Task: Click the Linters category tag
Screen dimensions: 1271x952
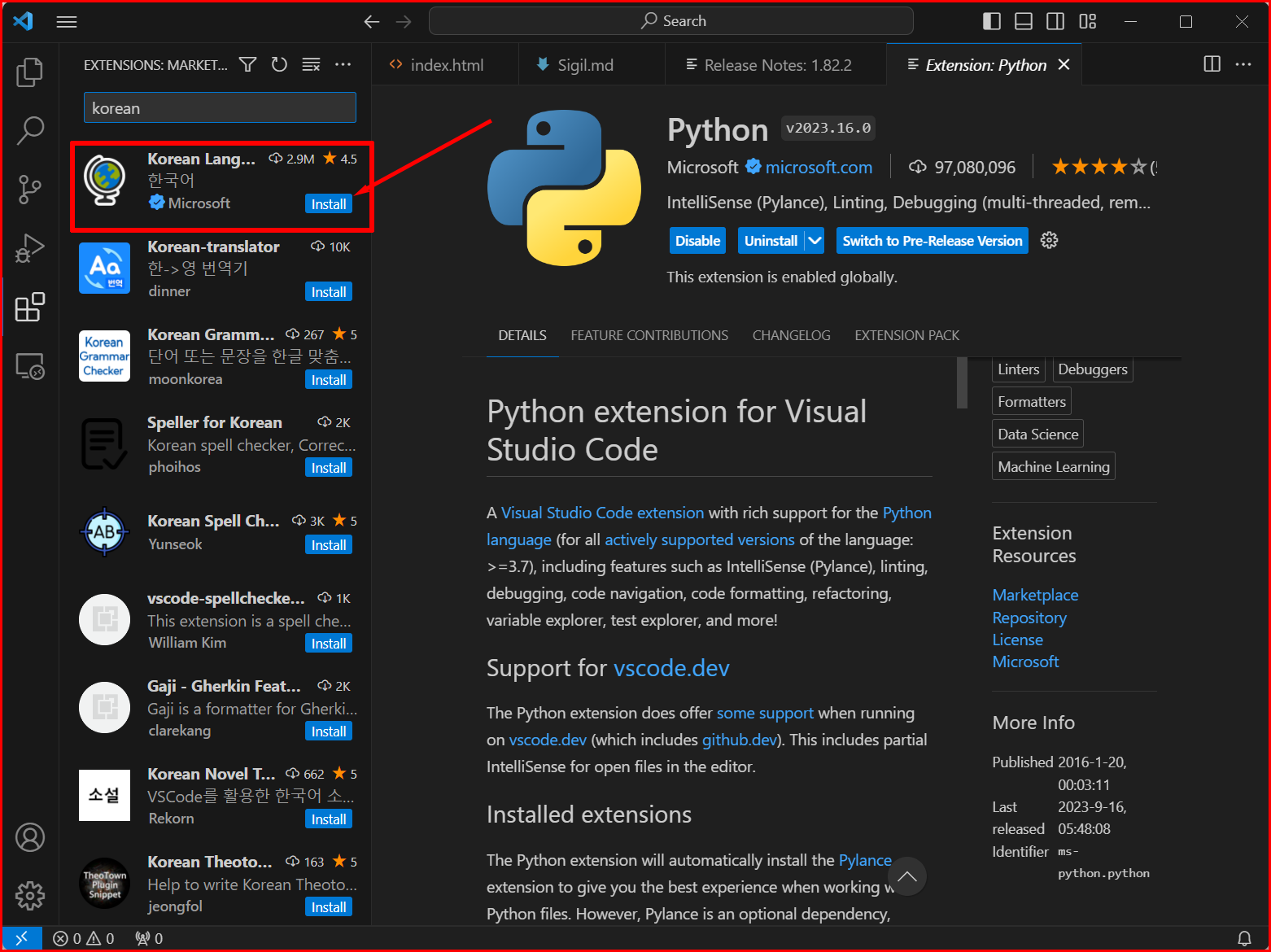Action: point(1019,369)
